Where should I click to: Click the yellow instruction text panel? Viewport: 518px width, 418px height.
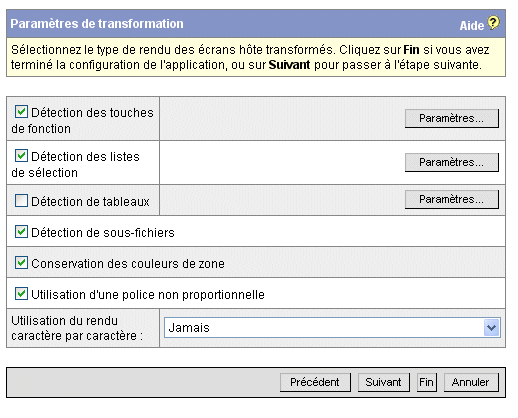tap(256, 57)
